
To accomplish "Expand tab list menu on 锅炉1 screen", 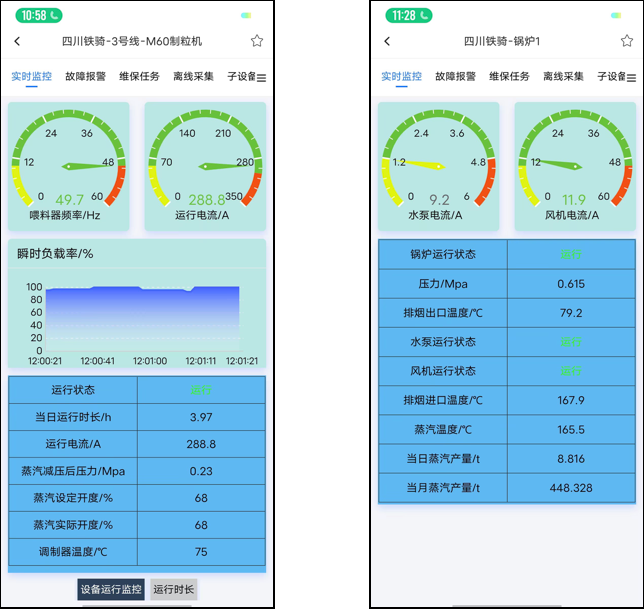I will 631,77.
